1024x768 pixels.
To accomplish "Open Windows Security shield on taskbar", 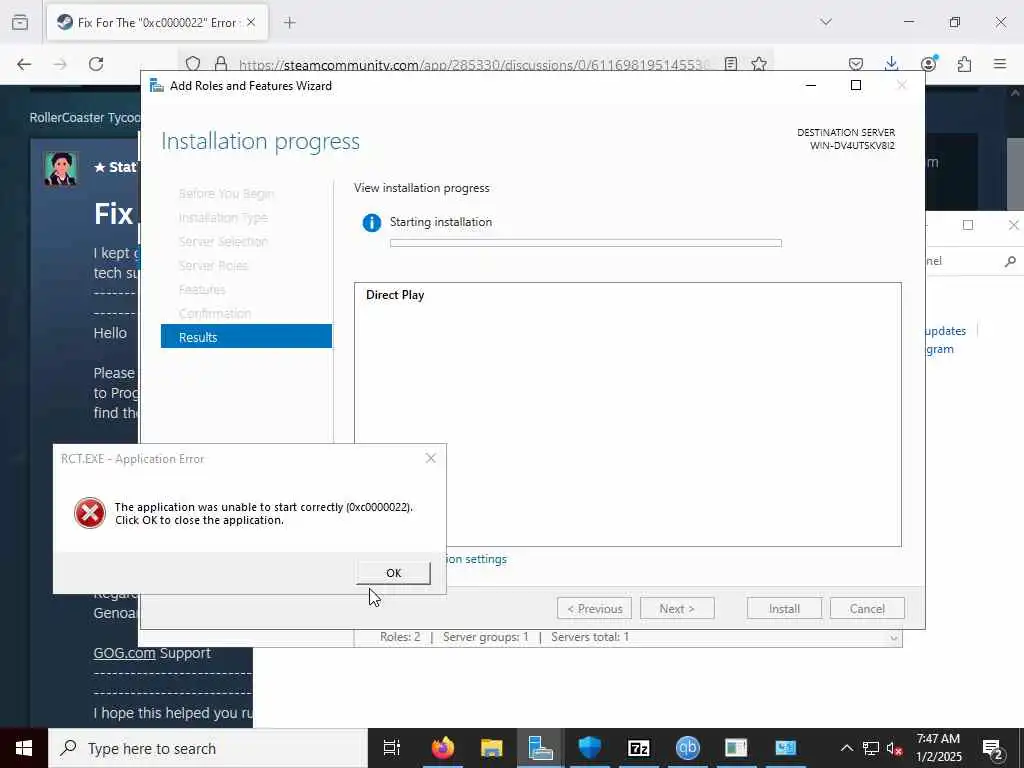I will (x=590, y=748).
